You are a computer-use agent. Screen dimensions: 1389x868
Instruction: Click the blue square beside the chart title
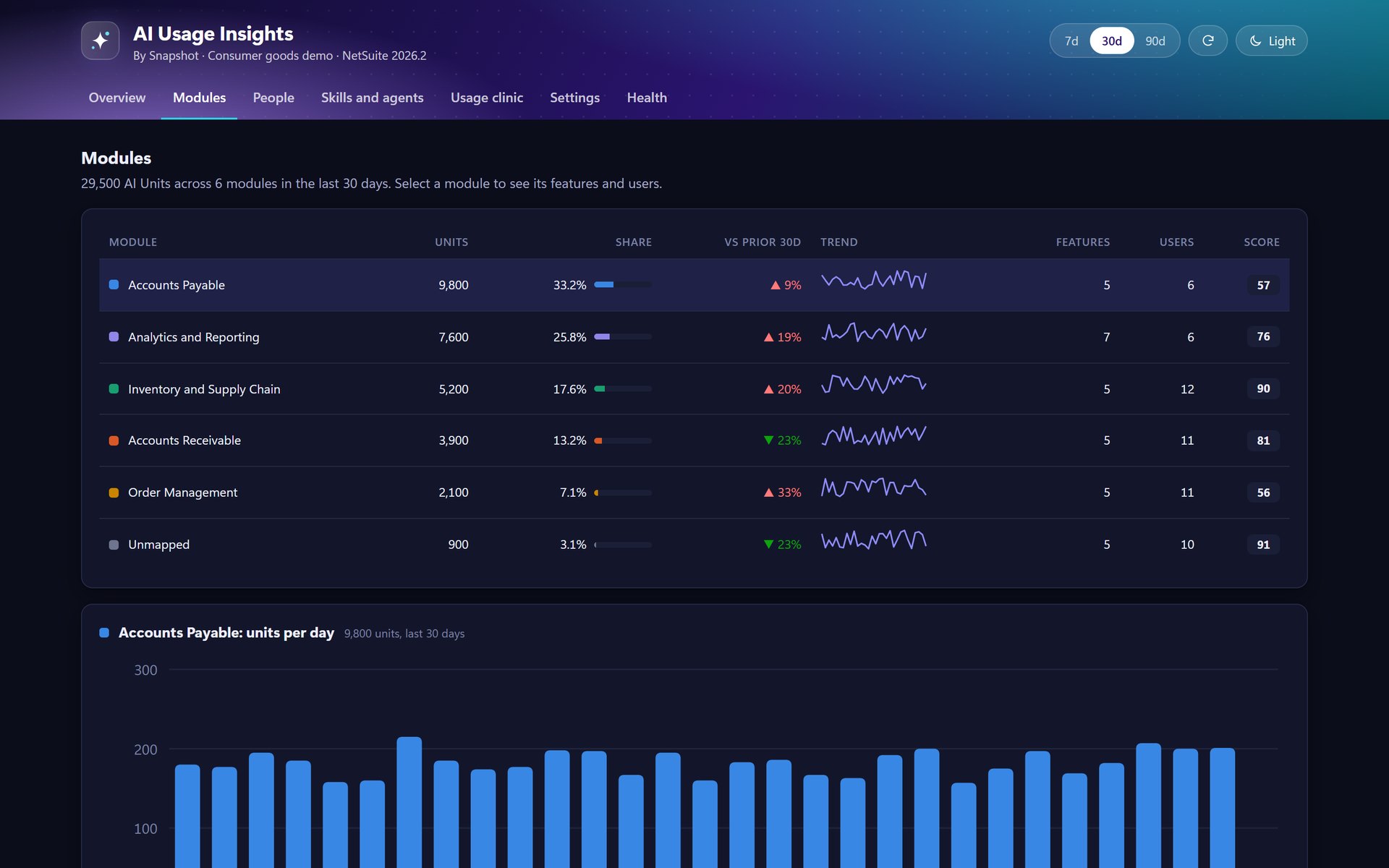104,633
